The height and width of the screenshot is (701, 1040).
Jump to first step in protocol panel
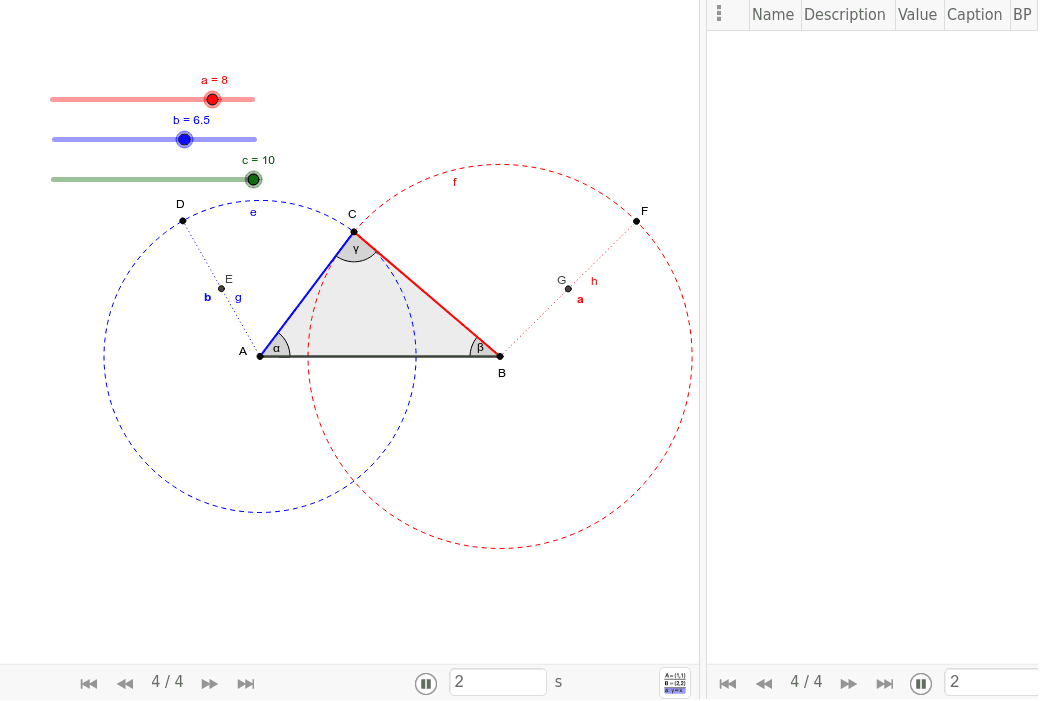coord(728,684)
